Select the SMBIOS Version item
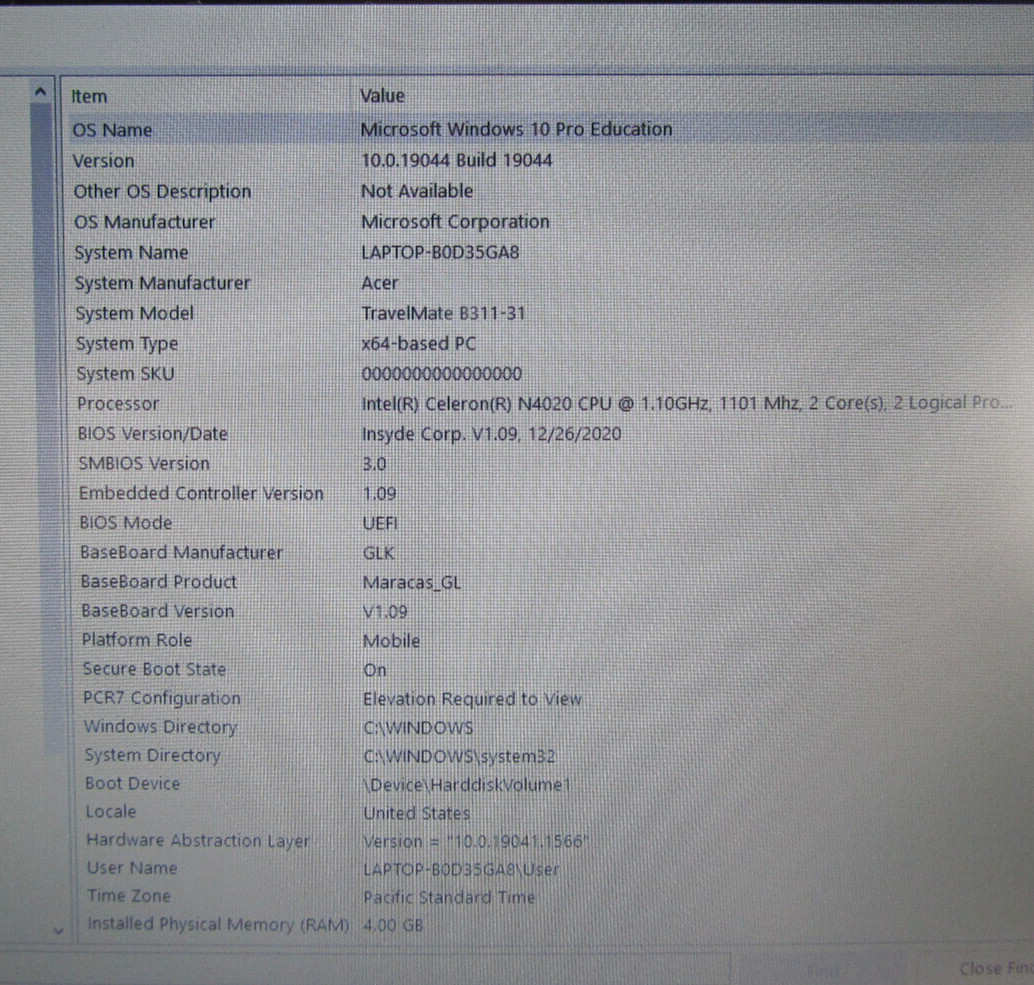This screenshot has height=985, width=1034. pos(144,463)
